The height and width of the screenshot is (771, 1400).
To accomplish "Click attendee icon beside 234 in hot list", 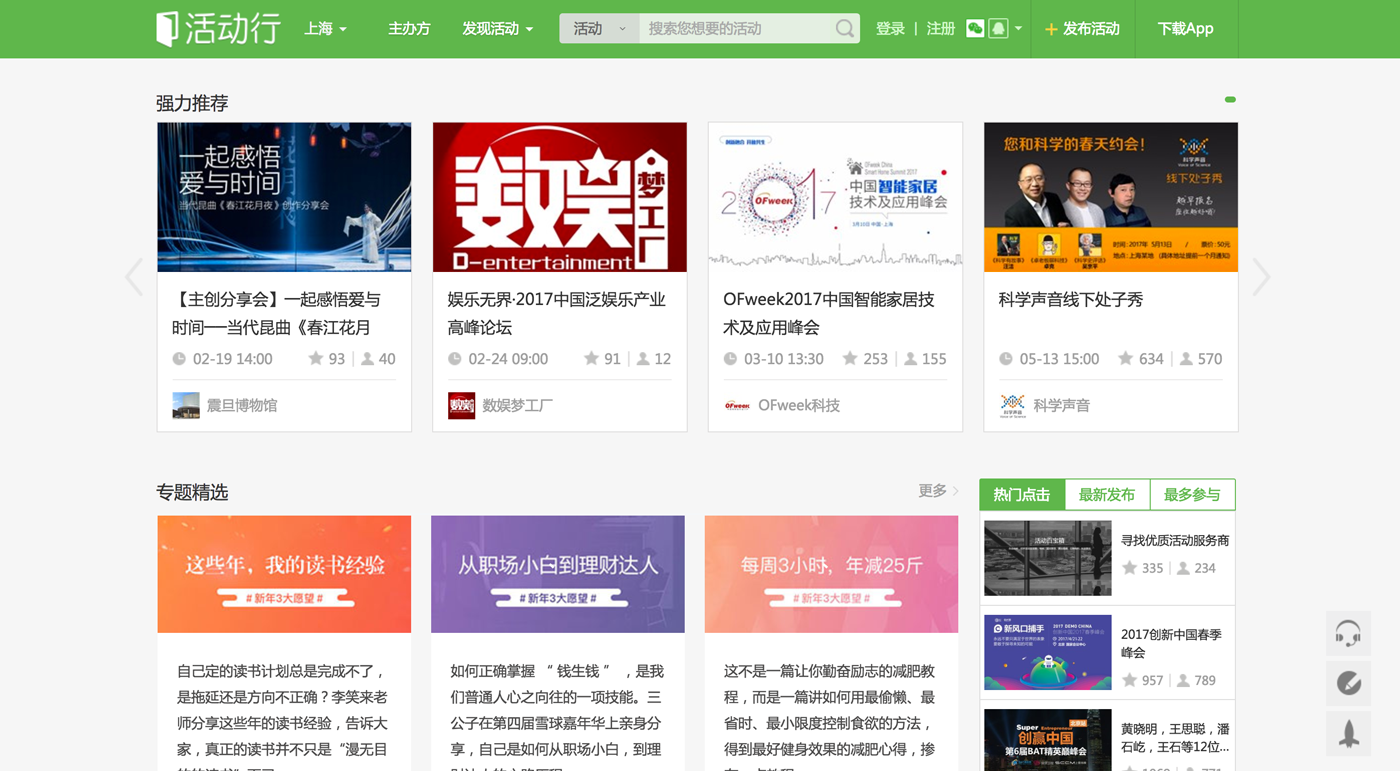I will (1183, 568).
